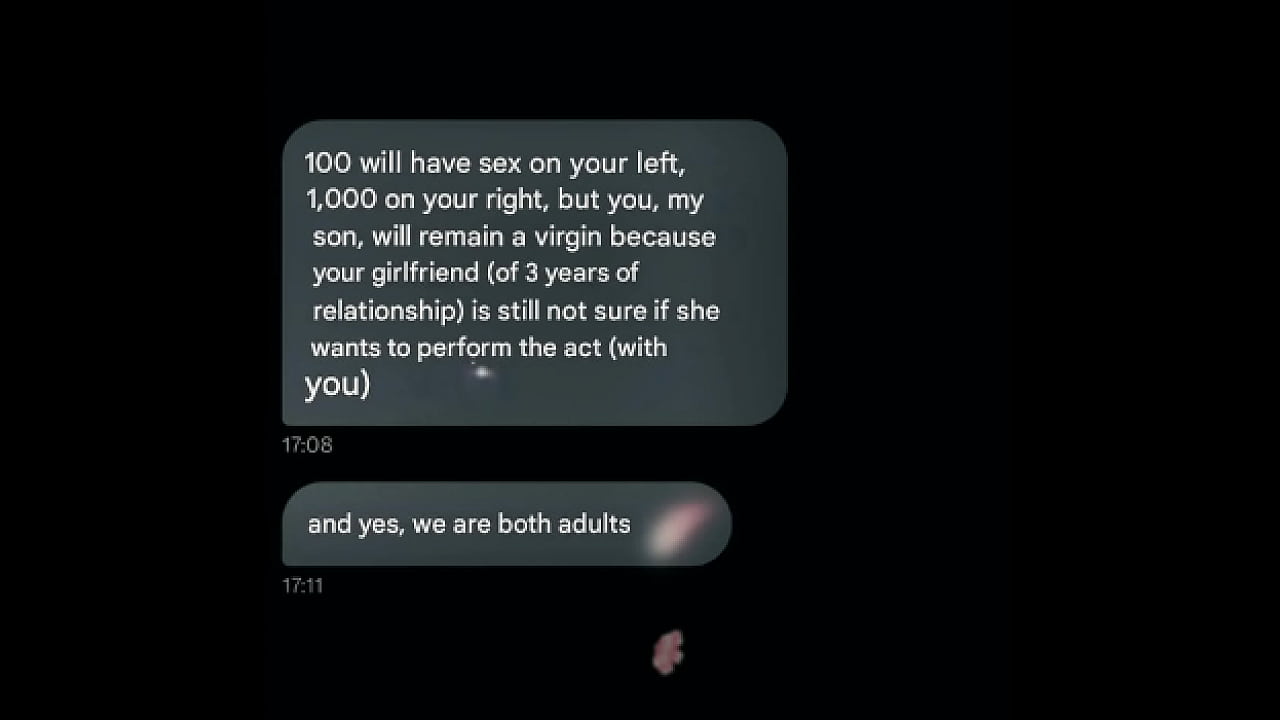1280x720 pixels.
Task: Click the line 'wants to perform the act'
Action: pos(489,348)
